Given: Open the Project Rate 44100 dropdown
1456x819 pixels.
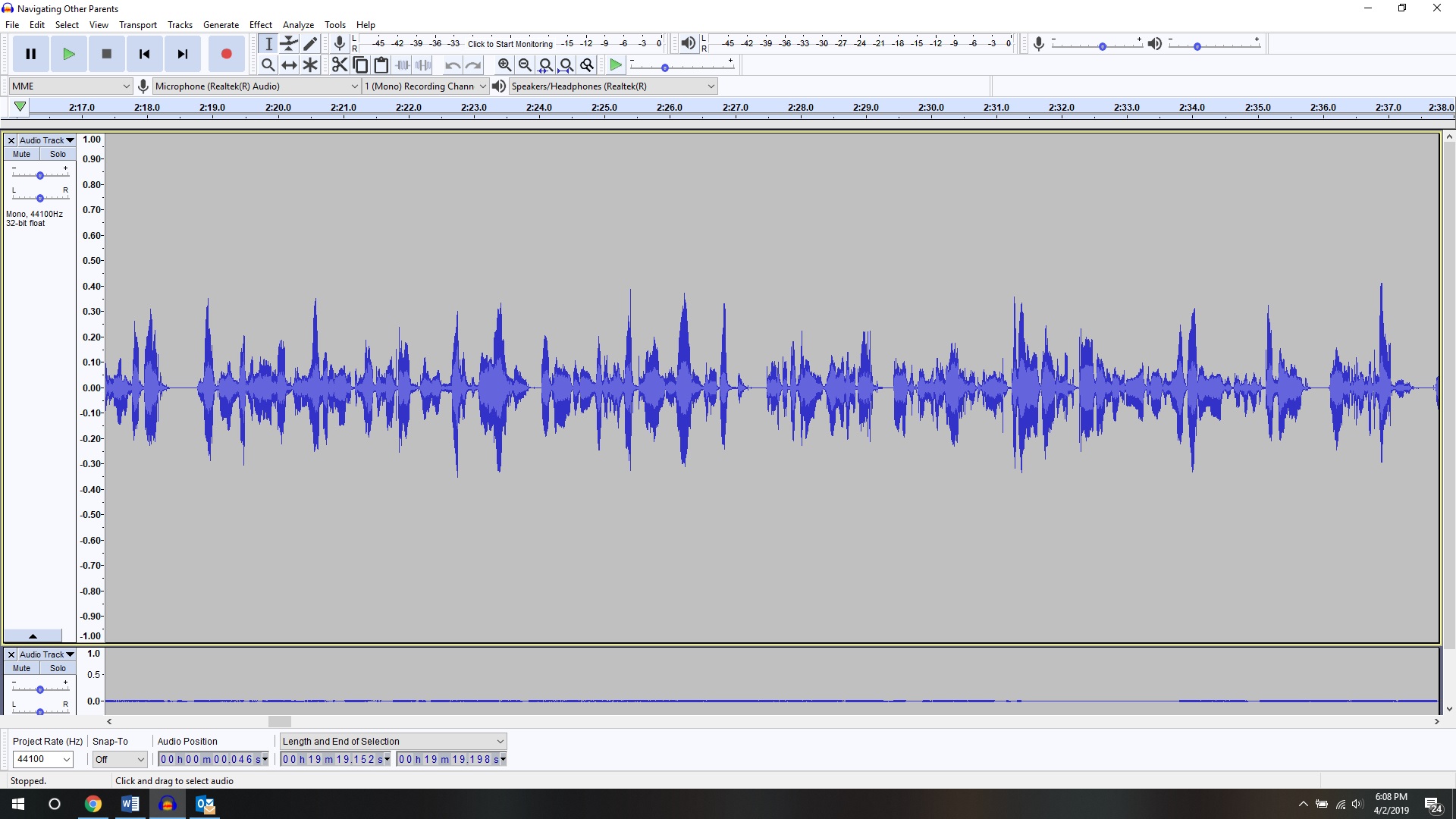Looking at the screenshot, I should click(43, 759).
